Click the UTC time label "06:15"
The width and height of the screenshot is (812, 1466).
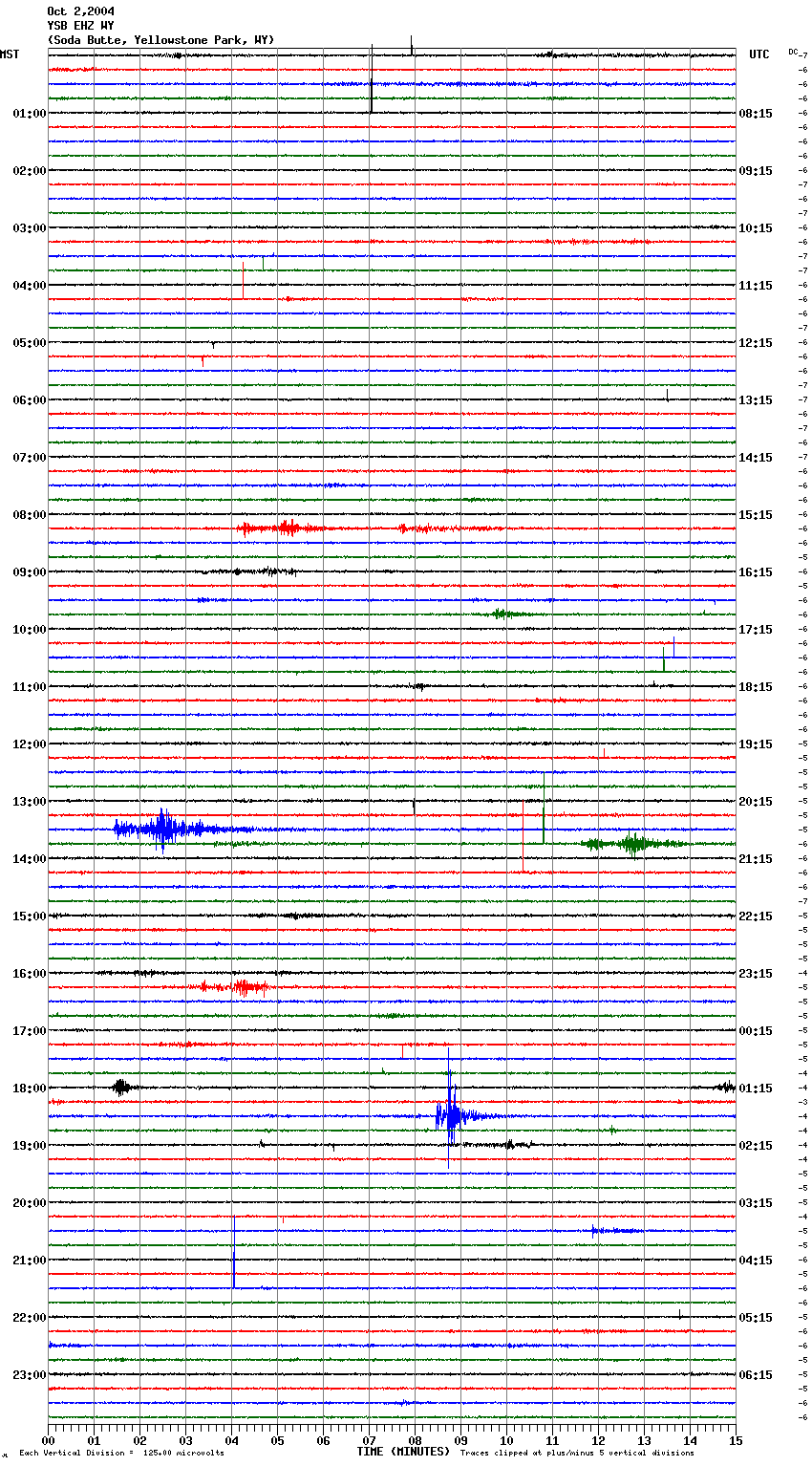point(756,1375)
